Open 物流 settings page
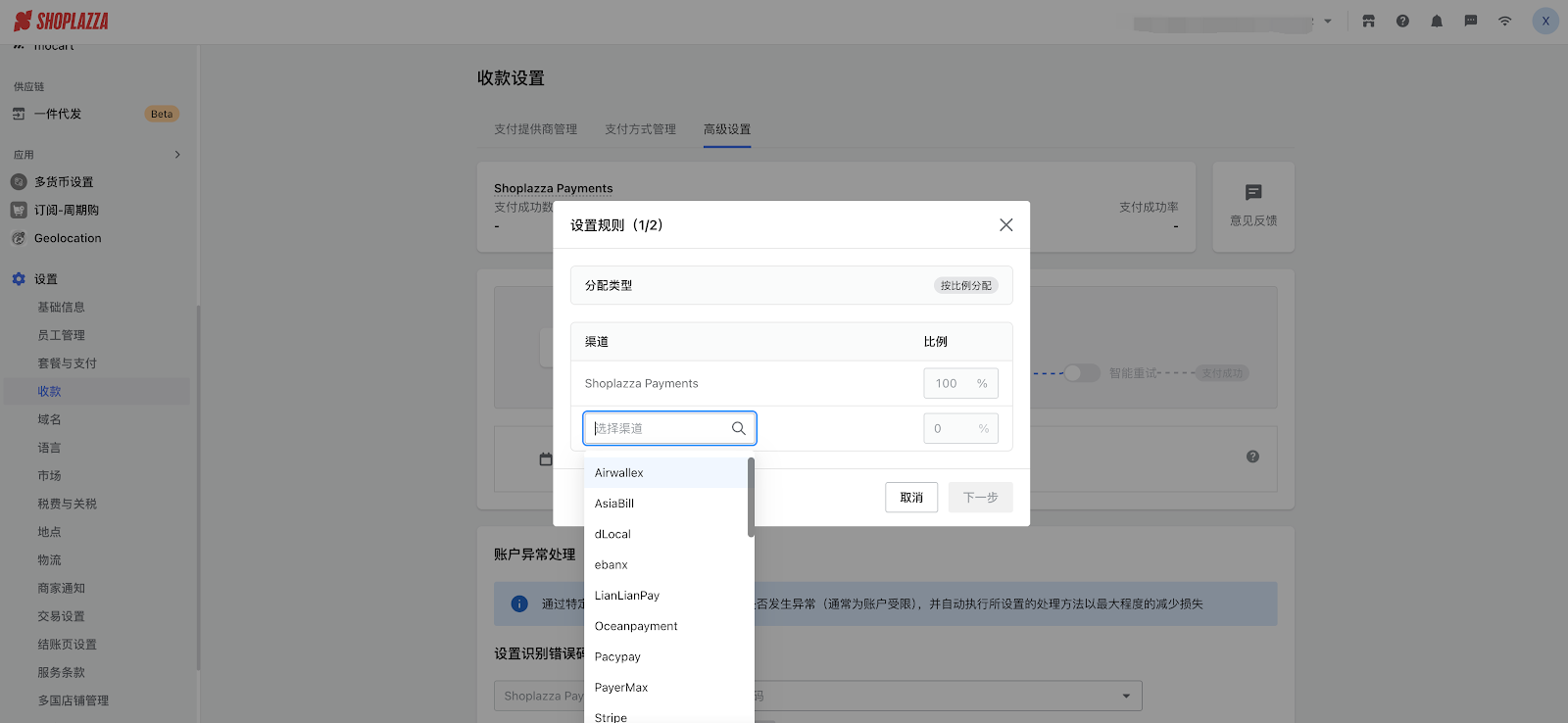This screenshot has width=1568, height=723. tap(49, 560)
